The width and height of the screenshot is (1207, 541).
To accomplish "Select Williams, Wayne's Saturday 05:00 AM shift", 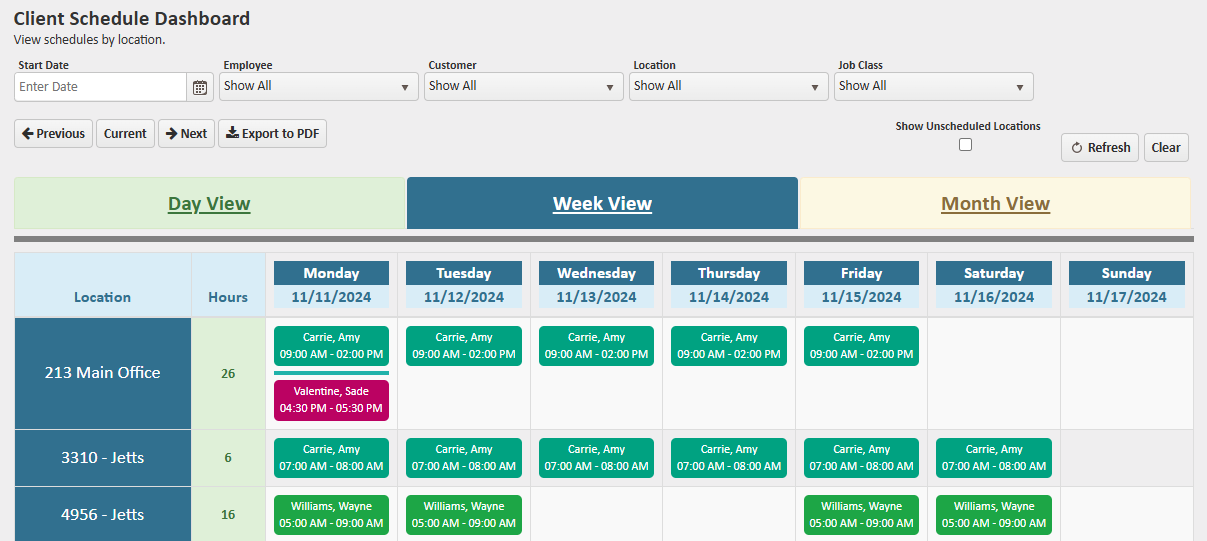I will click(994, 515).
